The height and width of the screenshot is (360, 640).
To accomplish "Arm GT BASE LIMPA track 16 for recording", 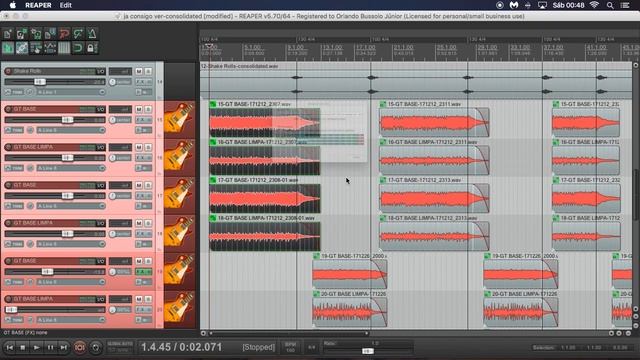I will (x=8, y=147).
